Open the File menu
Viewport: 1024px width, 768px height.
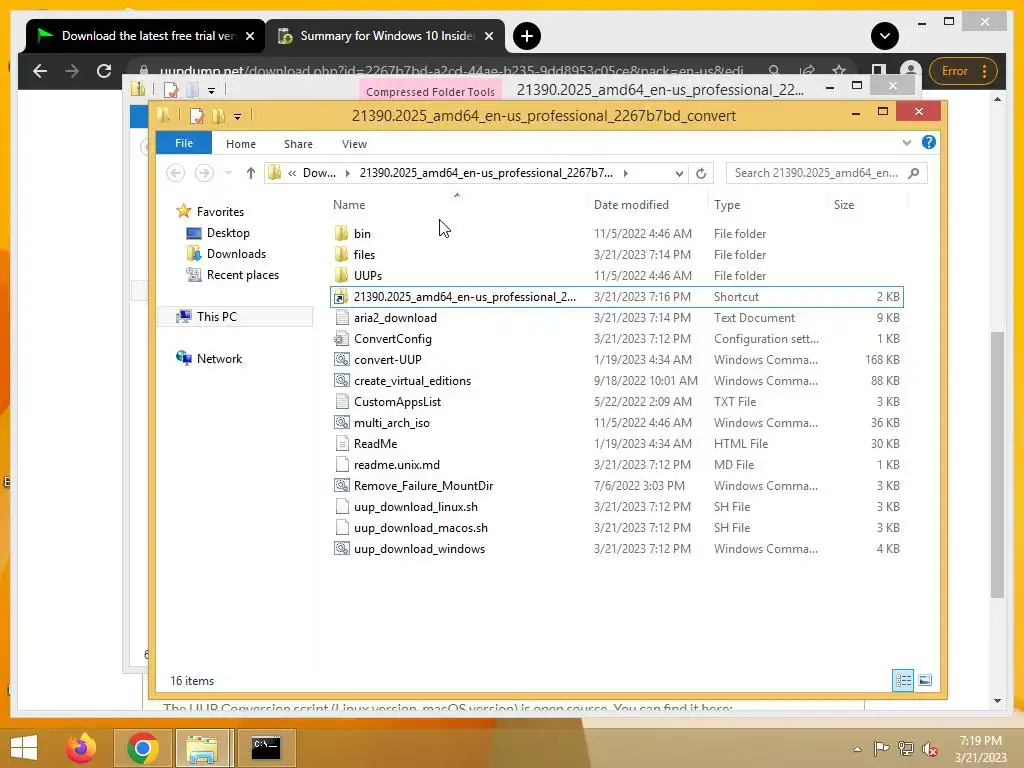184,144
